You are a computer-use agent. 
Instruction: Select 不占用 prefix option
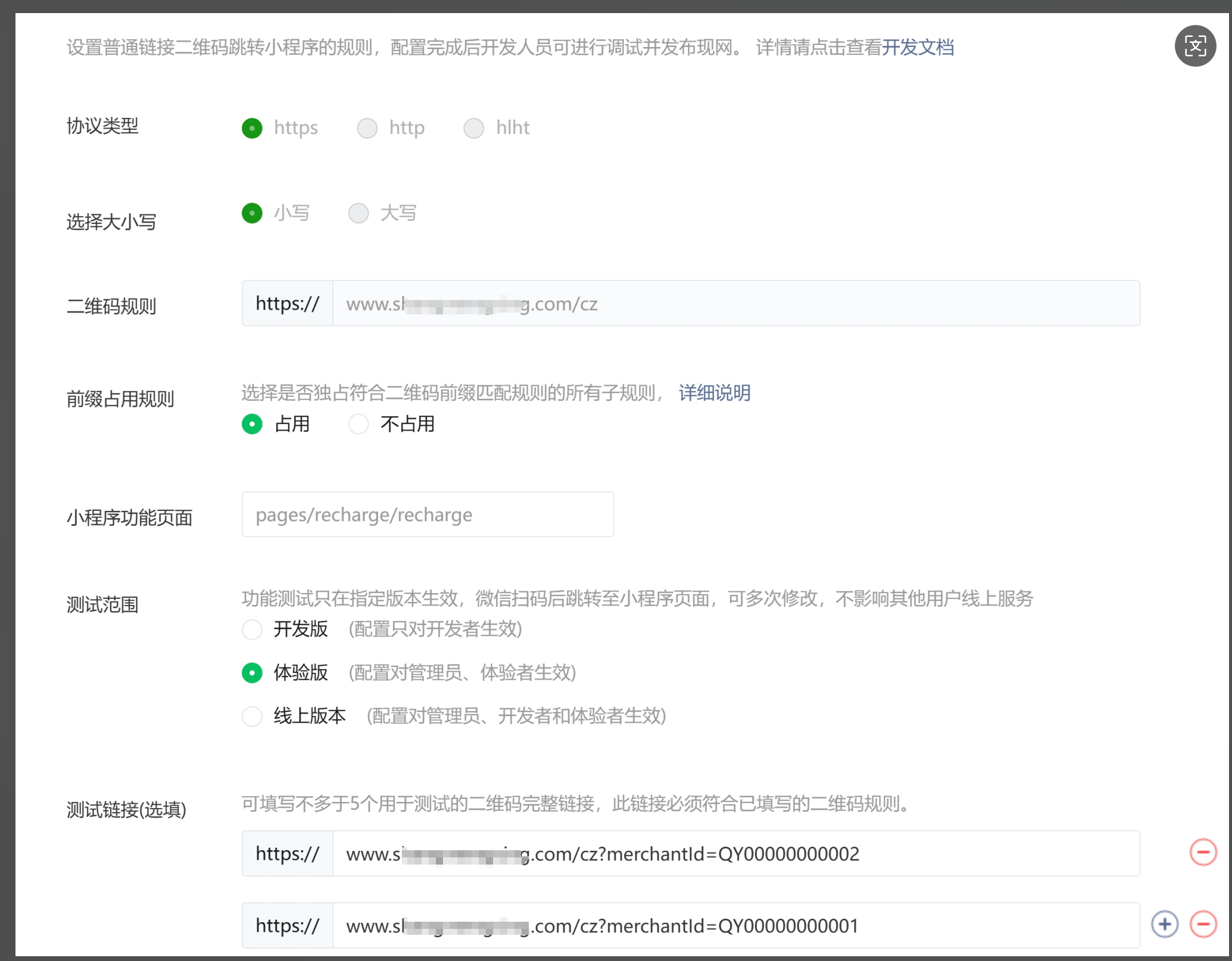tap(358, 424)
